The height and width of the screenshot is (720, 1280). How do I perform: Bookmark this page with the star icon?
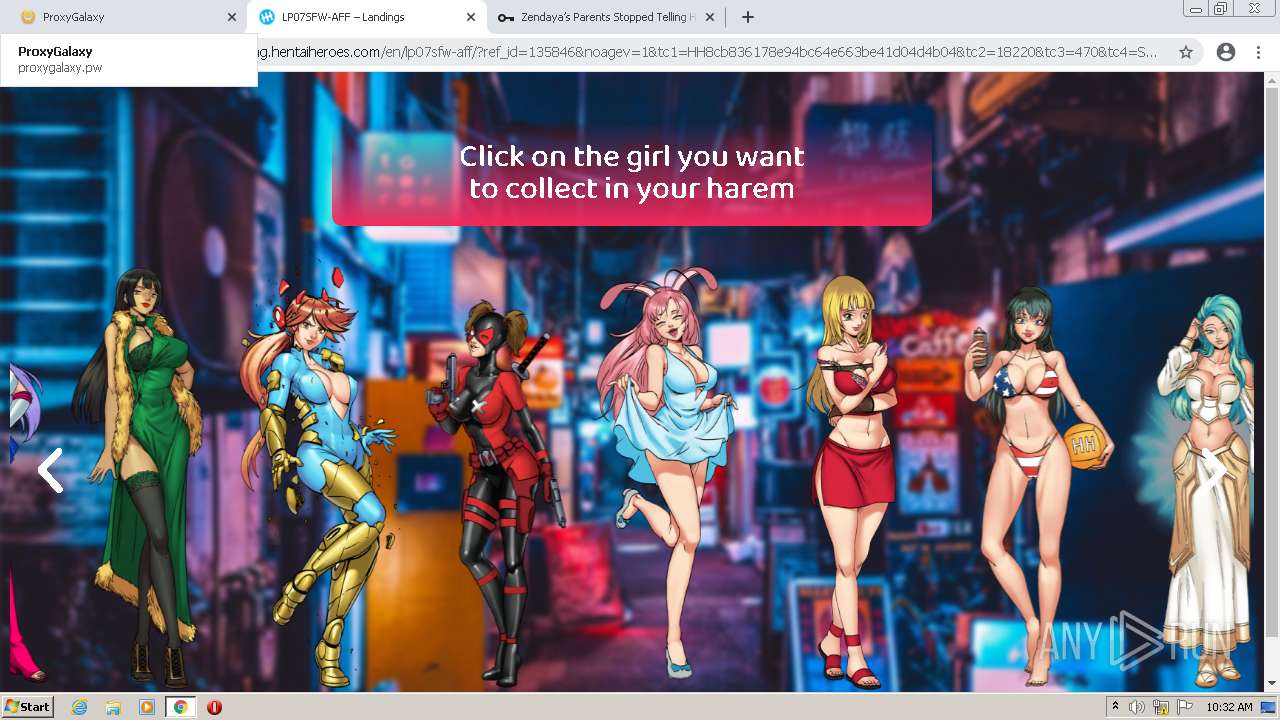pyautogui.click(x=1186, y=52)
